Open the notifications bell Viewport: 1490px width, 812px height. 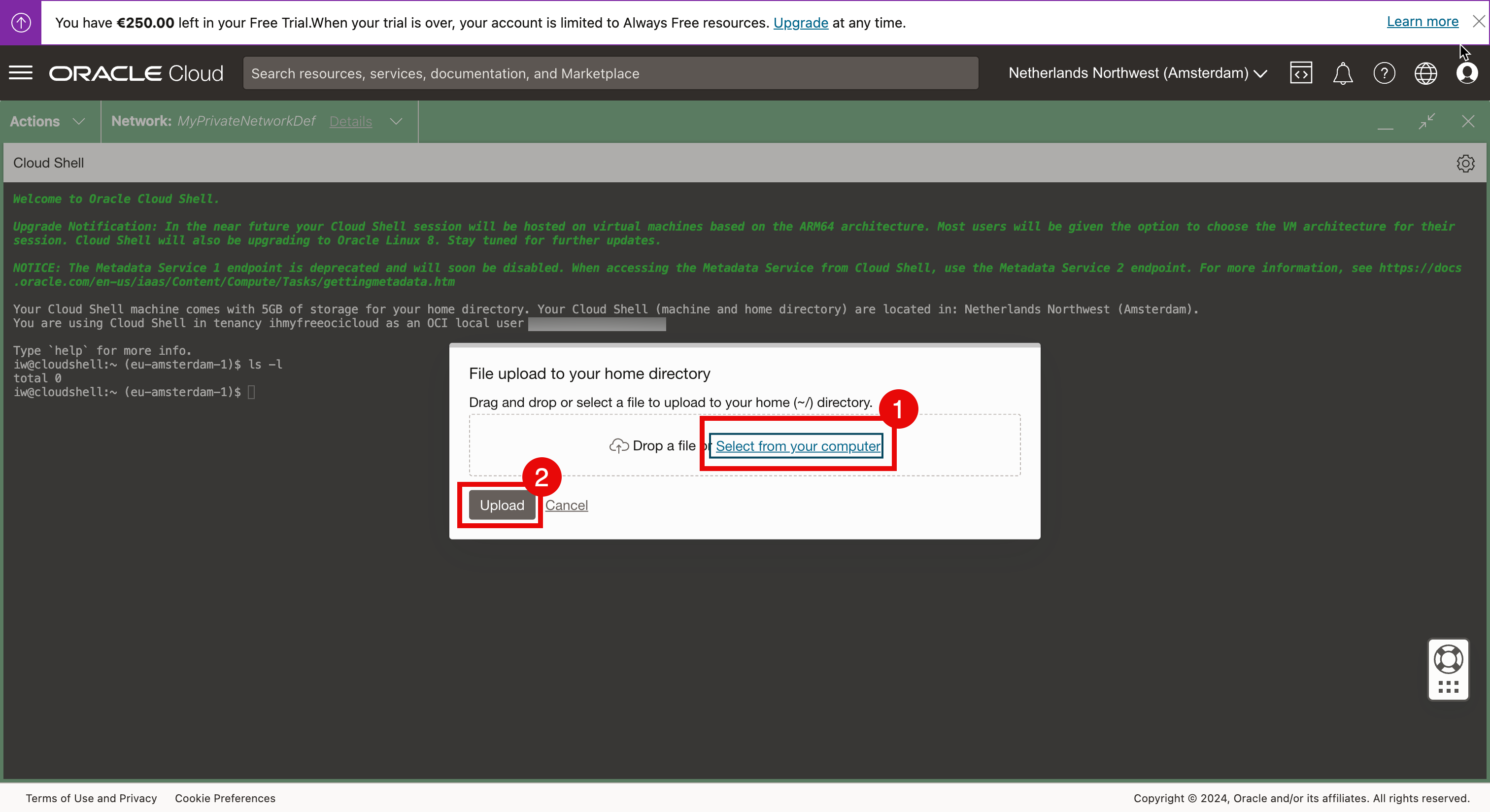tap(1343, 73)
